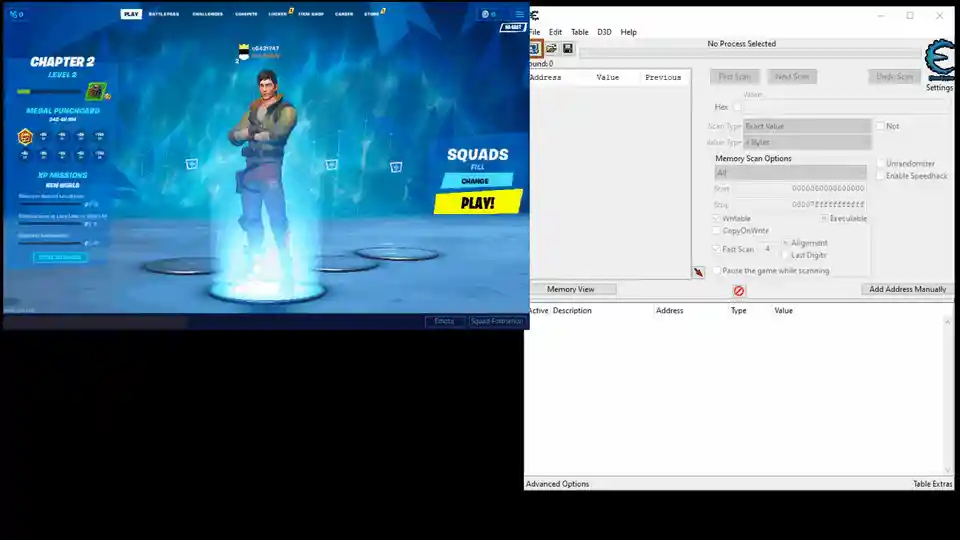Image resolution: width=960 pixels, height=540 pixels.
Task: Toggle the Writable checkbox
Action: tap(716, 218)
